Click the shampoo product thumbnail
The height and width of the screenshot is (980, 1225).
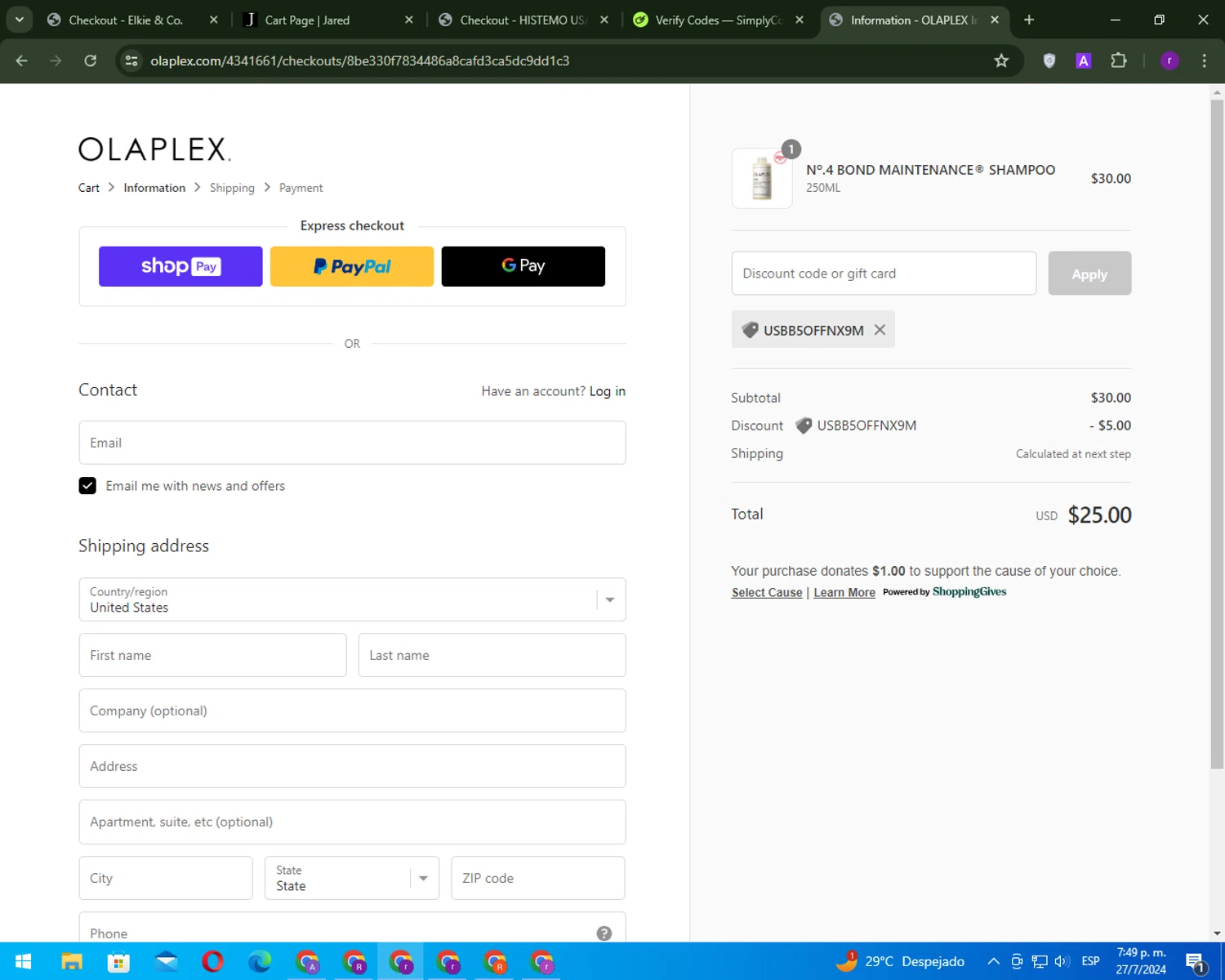click(762, 178)
